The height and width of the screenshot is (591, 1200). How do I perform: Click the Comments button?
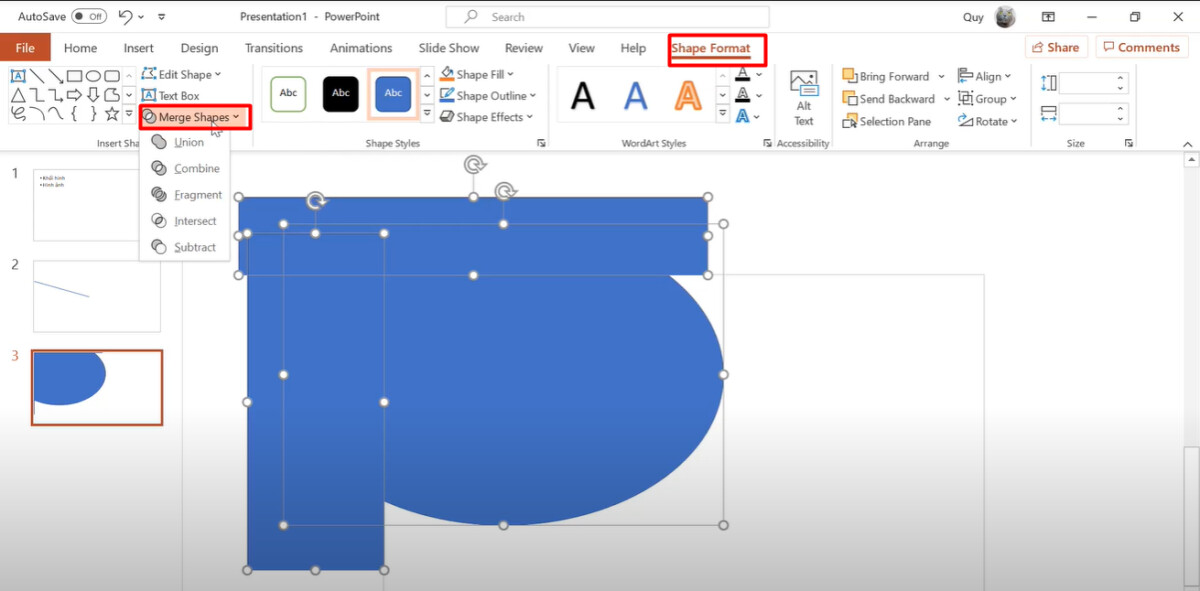pos(1141,47)
